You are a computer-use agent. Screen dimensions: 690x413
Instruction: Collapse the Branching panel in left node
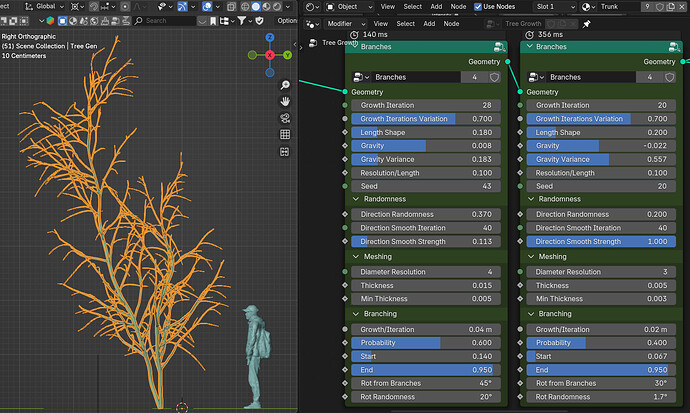[356, 314]
